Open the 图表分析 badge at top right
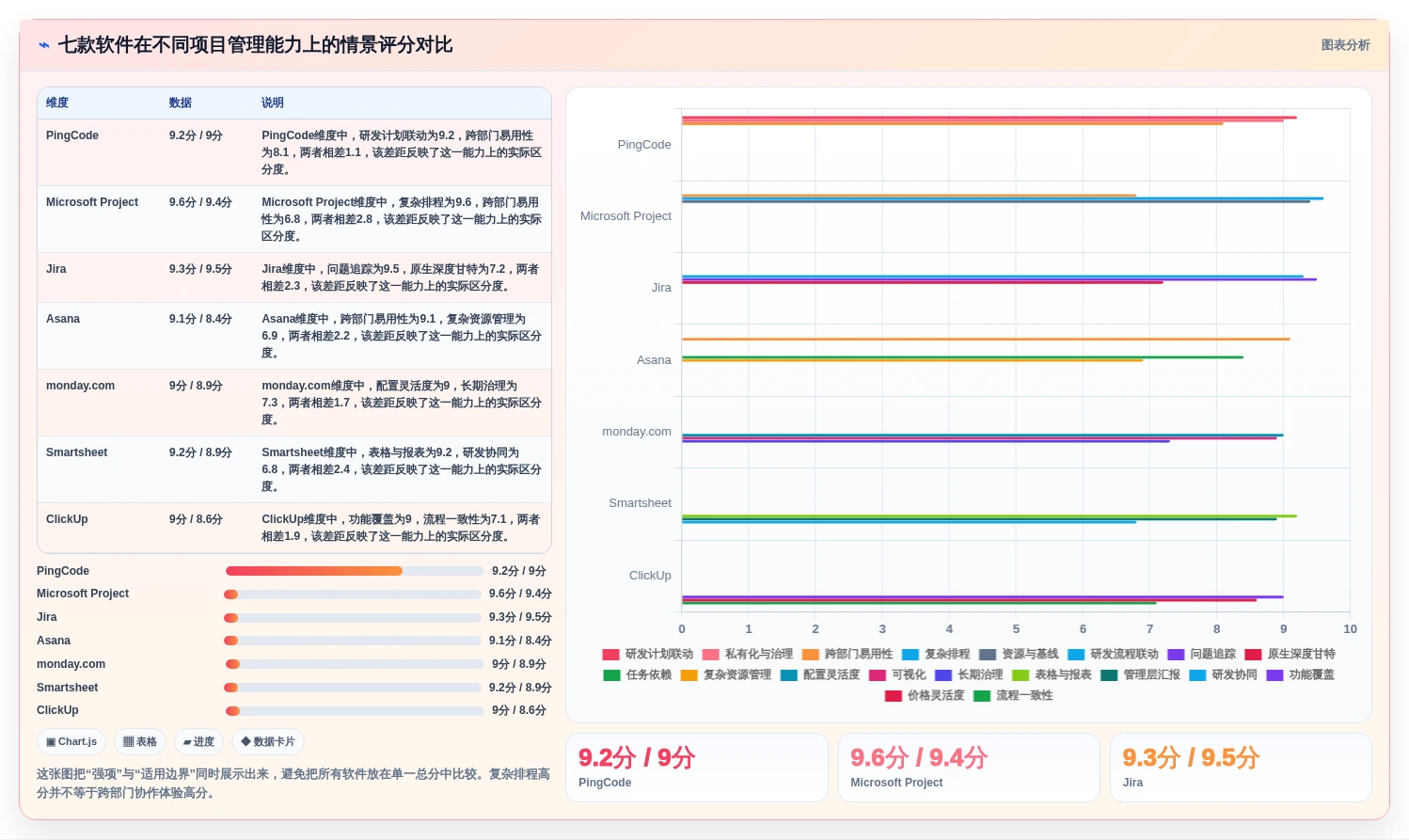The height and width of the screenshot is (840, 1409). pyautogui.click(x=1345, y=45)
